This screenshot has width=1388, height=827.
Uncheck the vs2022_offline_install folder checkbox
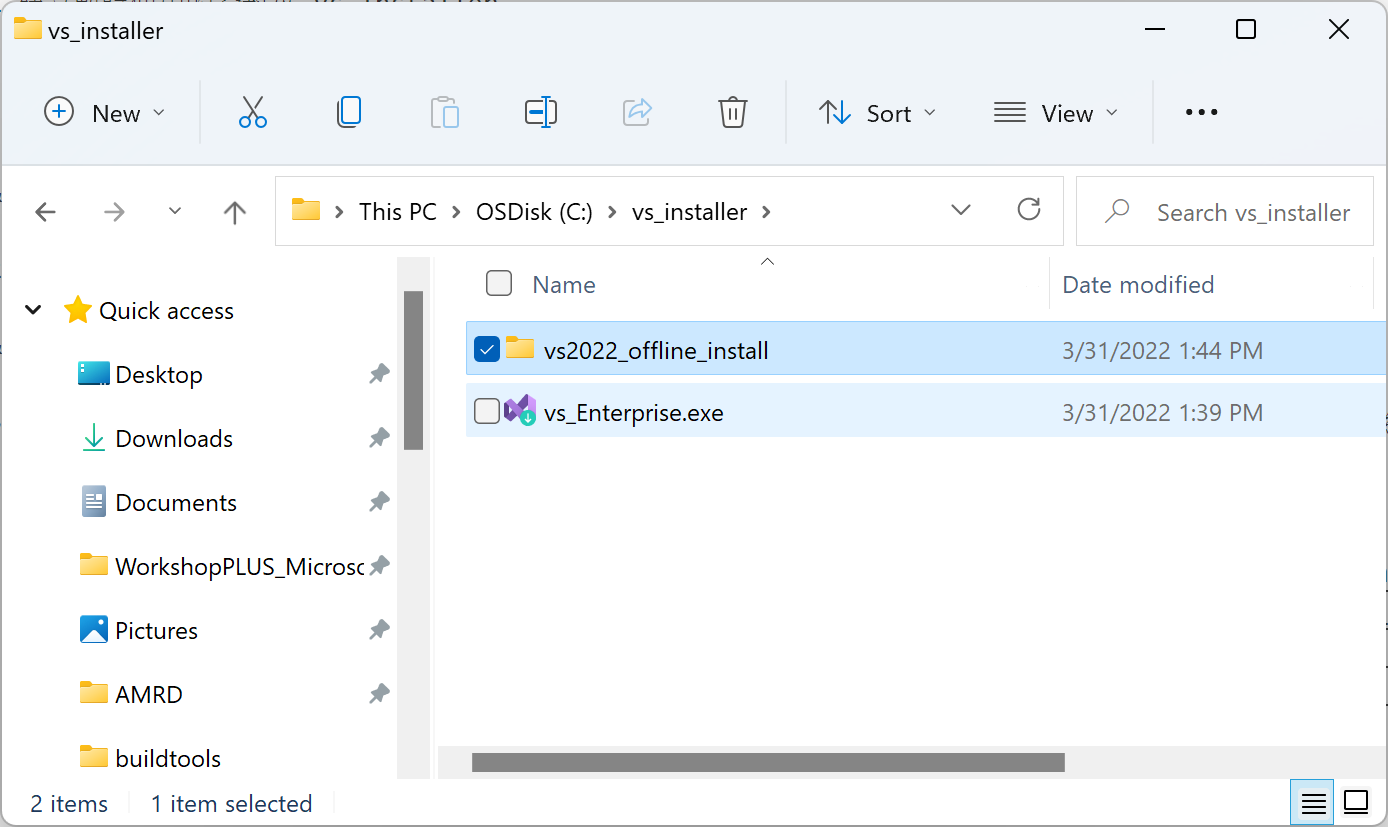click(487, 349)
